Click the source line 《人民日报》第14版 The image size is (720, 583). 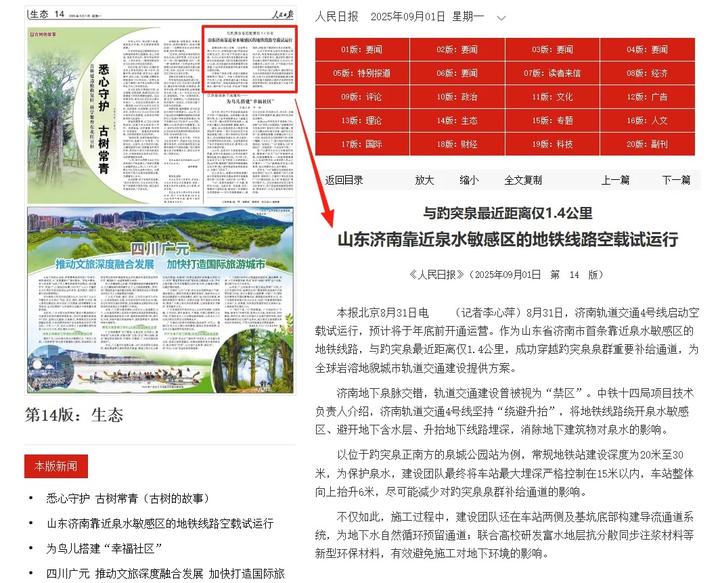506,275
